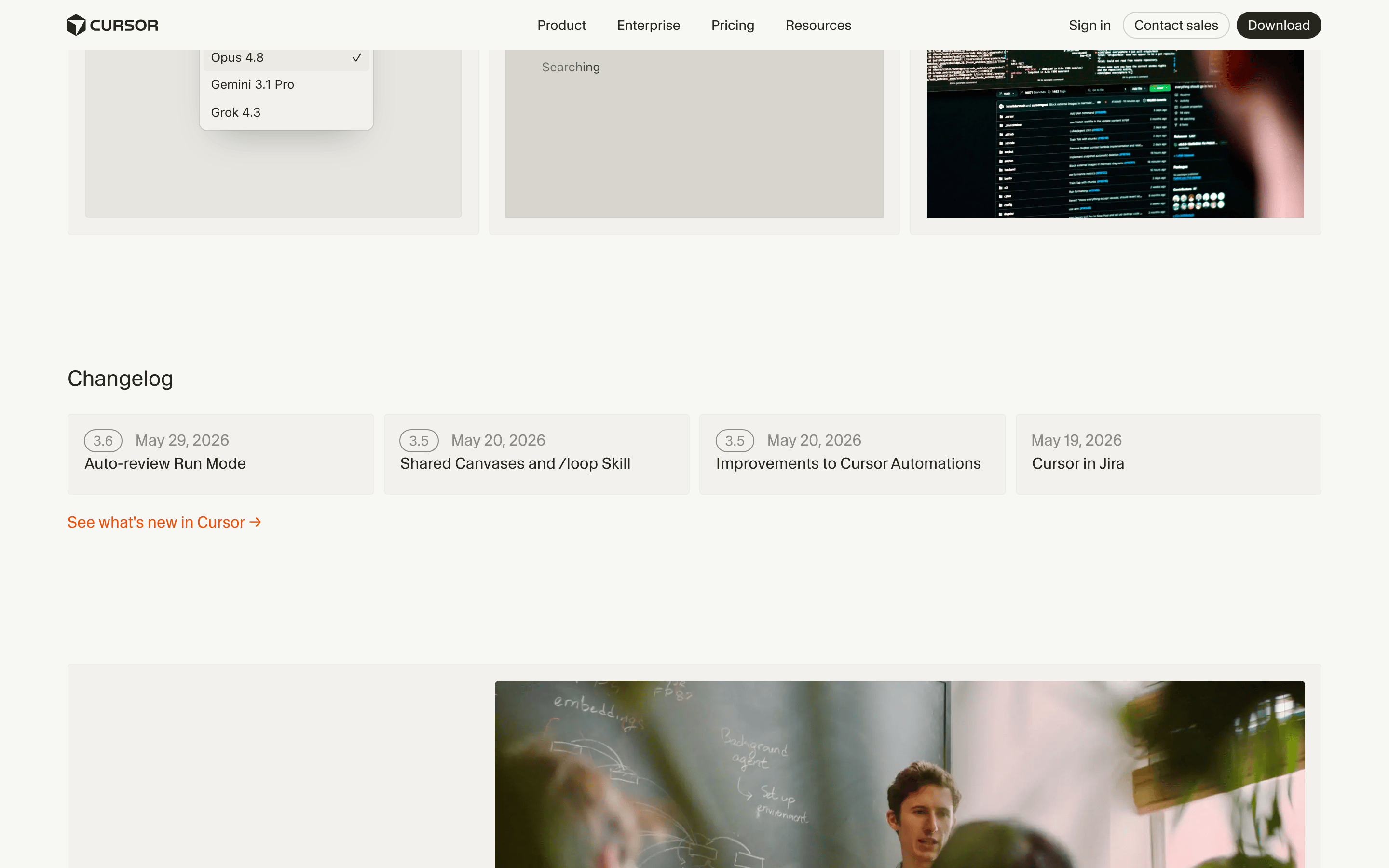
Task: Open Improvements to Cursor Automations entry
Action: 852,453
